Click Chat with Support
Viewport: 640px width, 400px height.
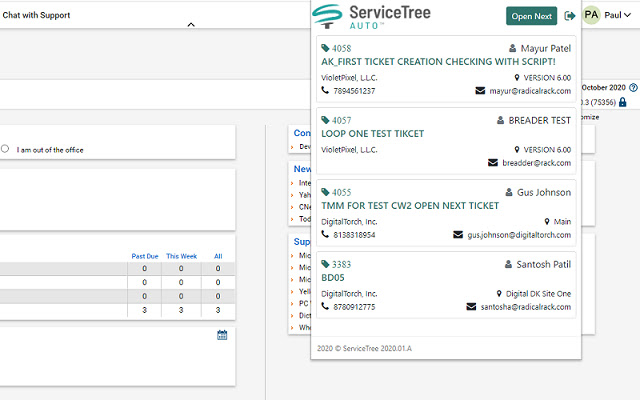(36, 15)
